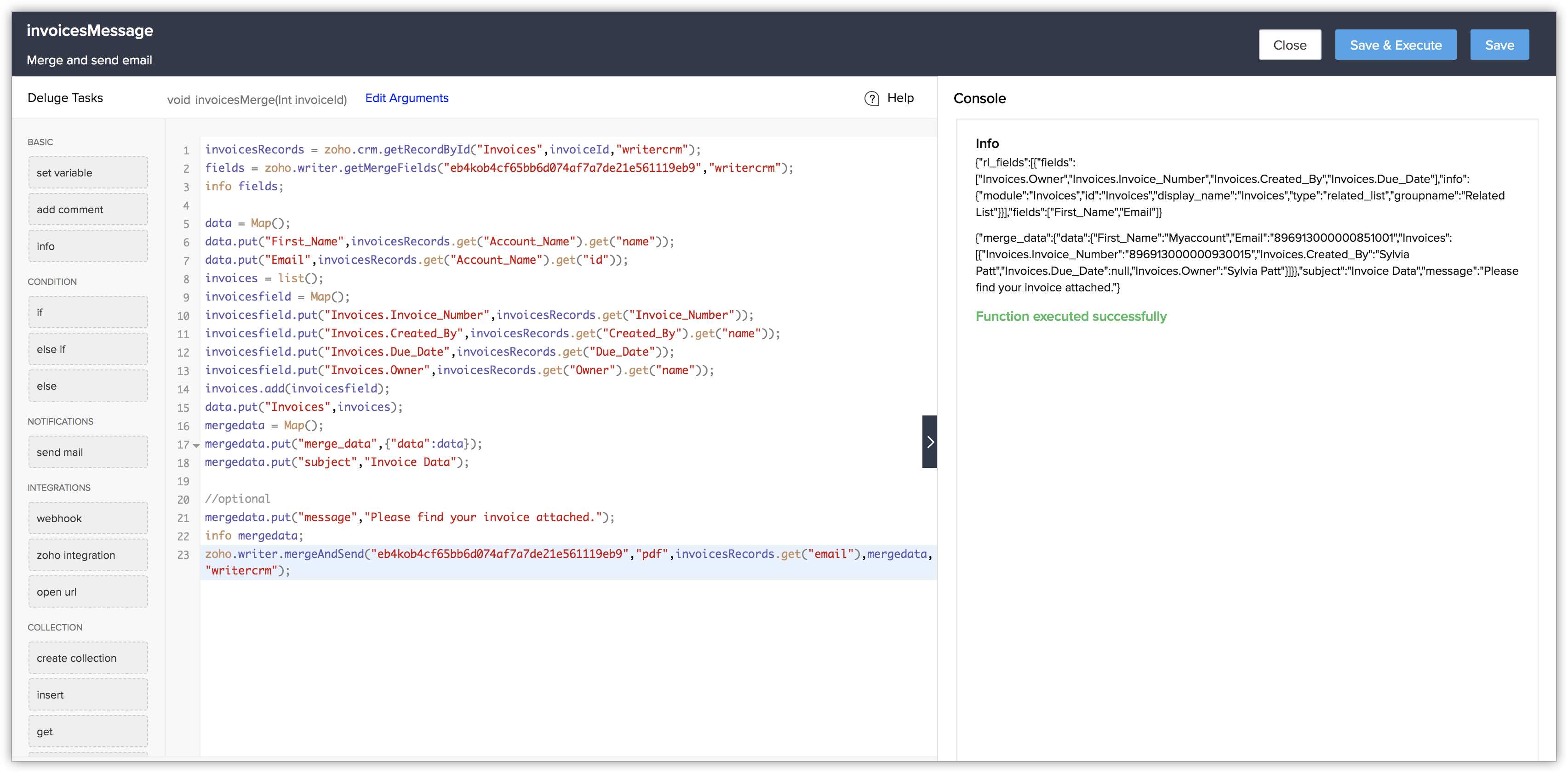Image resolution: width=1568 pixels, height=773 pixels.
Task: Click Save & Execute button
Action: click(1396, 45)
